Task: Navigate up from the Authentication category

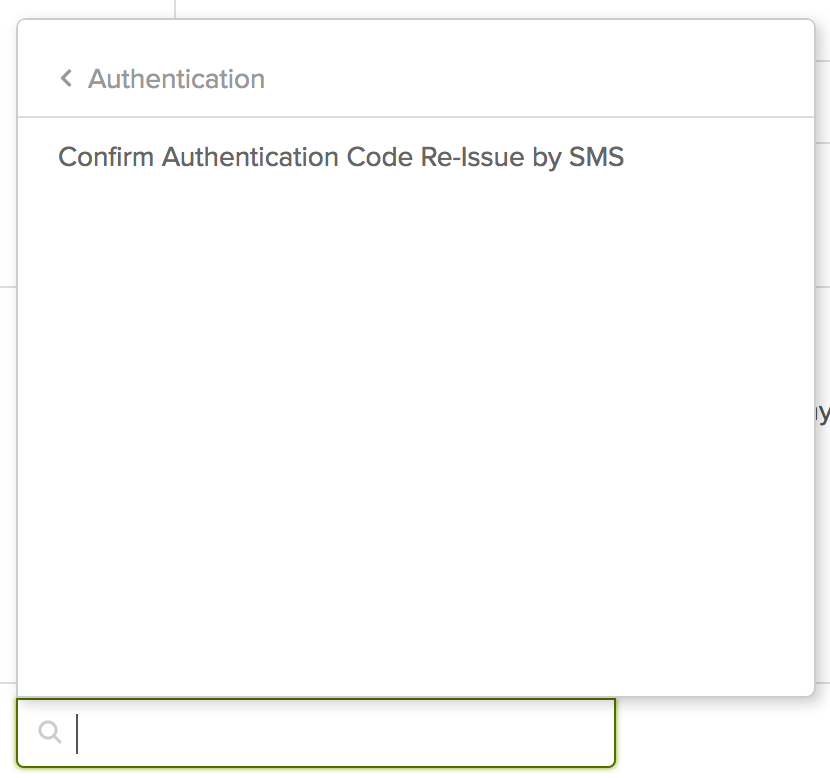Action: tap(66, 78)
